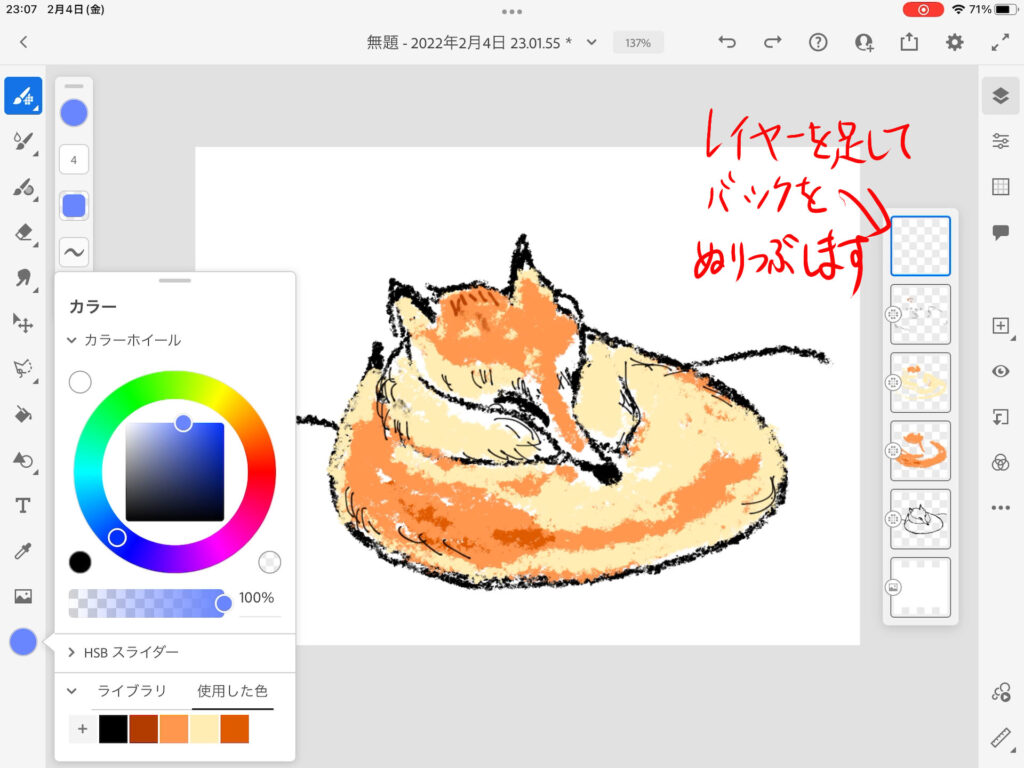The width and height of the screenshot is (1024, 768).
Task: Toggle the drawing aids ruler icon
Action: [x=1000, y=738]
